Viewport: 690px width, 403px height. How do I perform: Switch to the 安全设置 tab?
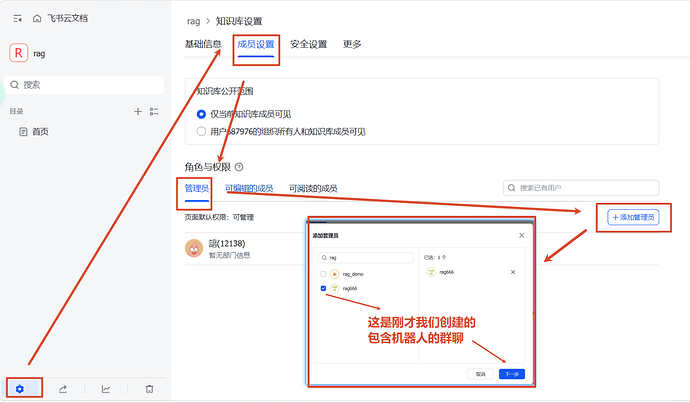click(308, 44)
